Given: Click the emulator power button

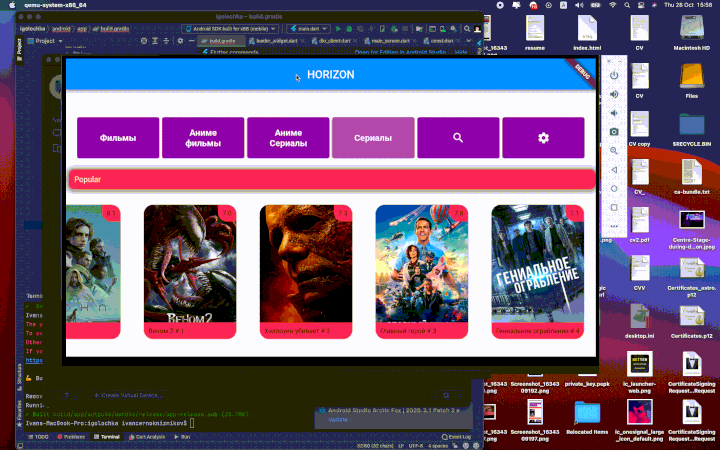Looking at the screenshot, I should (614, 75).
